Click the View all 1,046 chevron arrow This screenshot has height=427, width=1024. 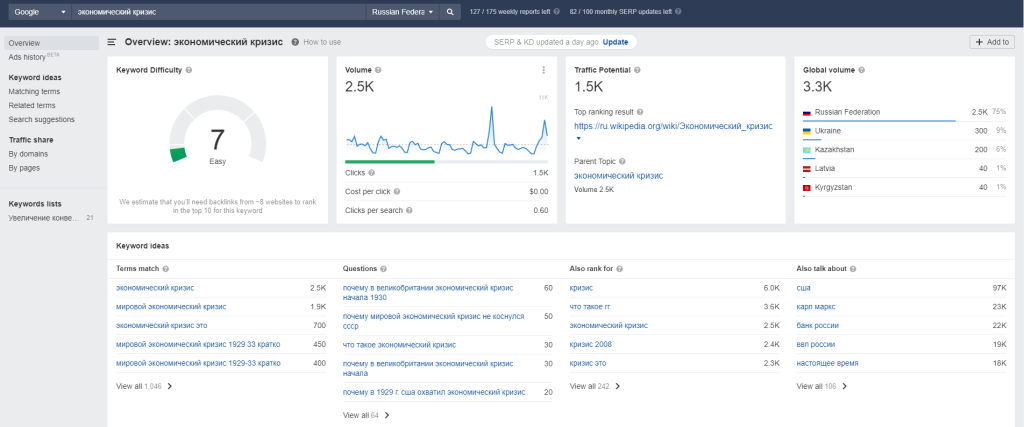170,387
